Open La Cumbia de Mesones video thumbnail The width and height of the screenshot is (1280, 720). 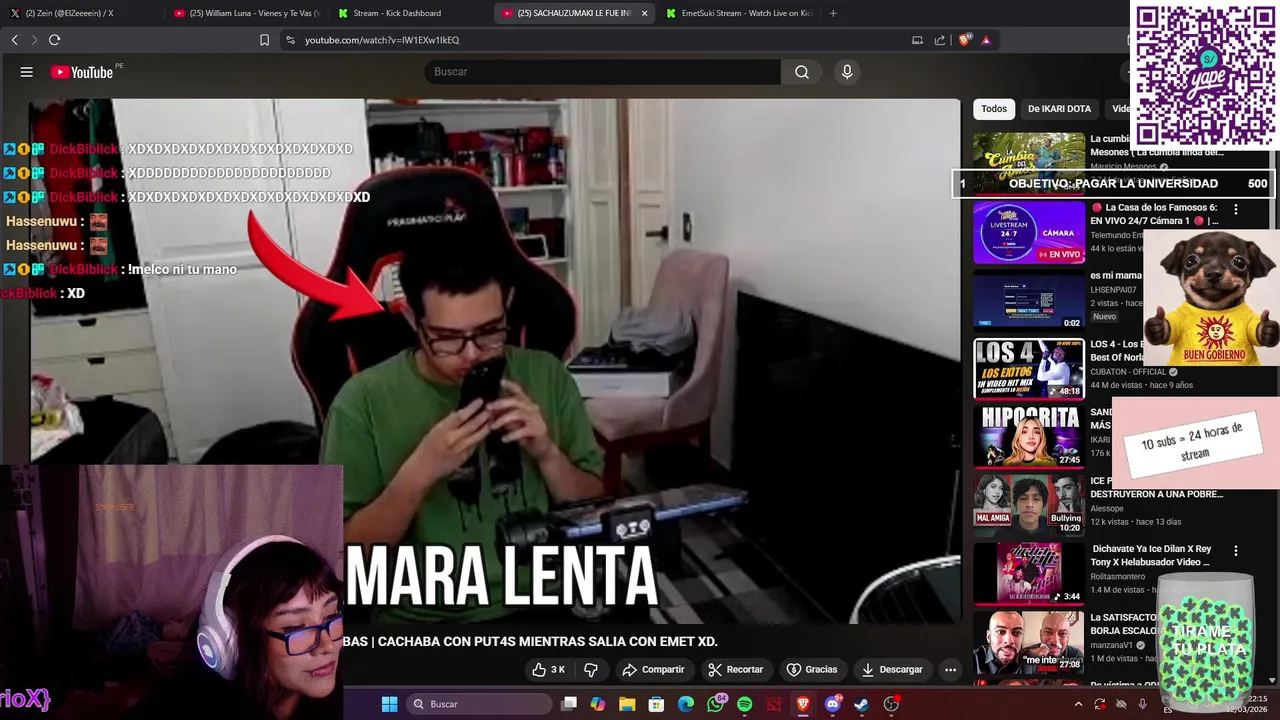tap(1029, 163)
